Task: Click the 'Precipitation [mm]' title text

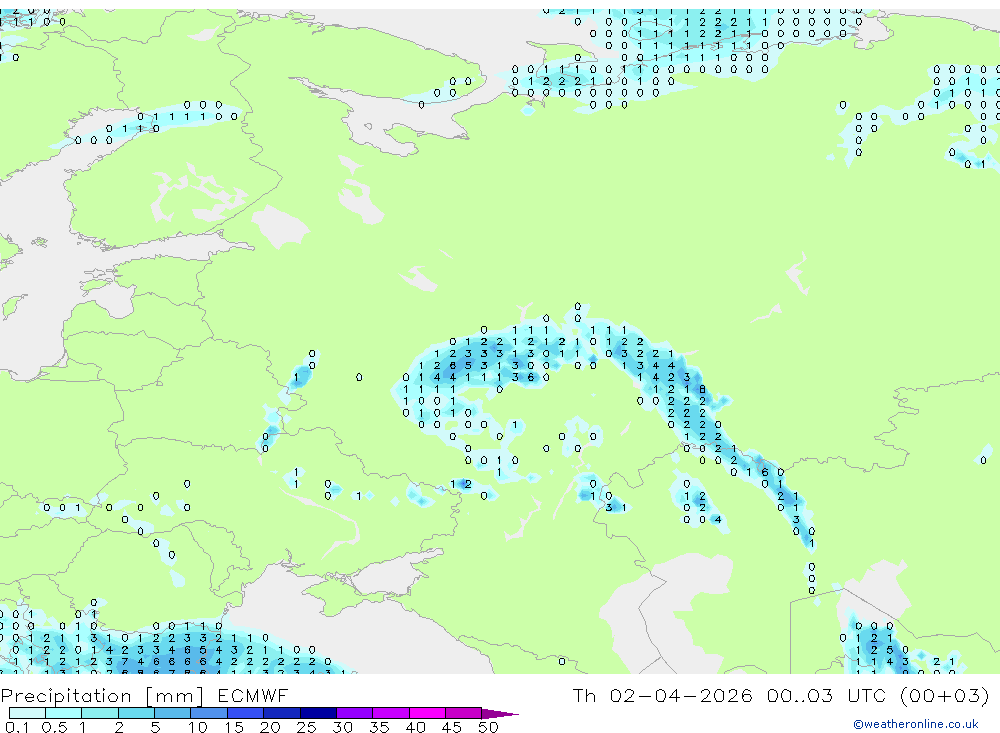Action: point(102,695)
